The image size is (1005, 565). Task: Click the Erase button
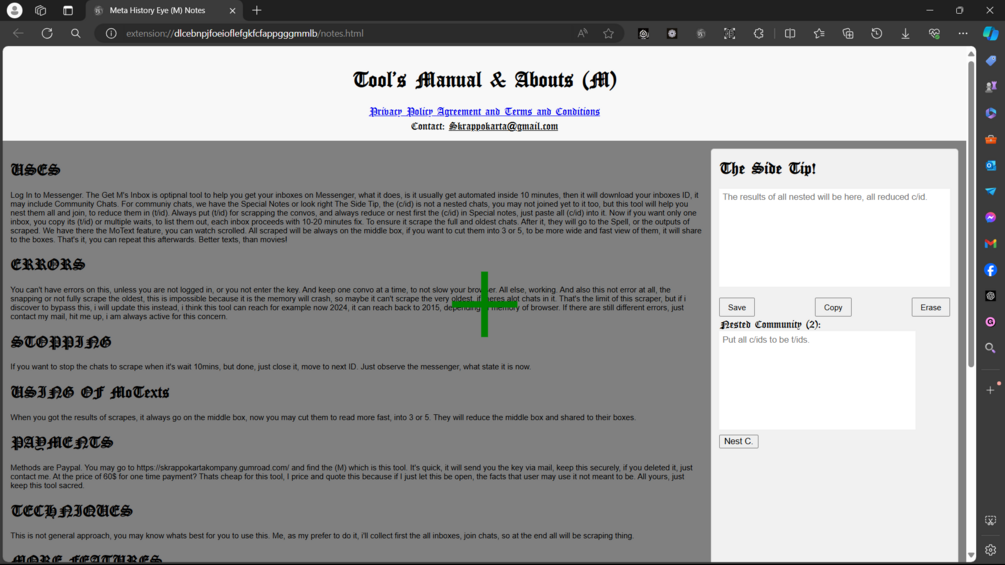pos(931,307)
